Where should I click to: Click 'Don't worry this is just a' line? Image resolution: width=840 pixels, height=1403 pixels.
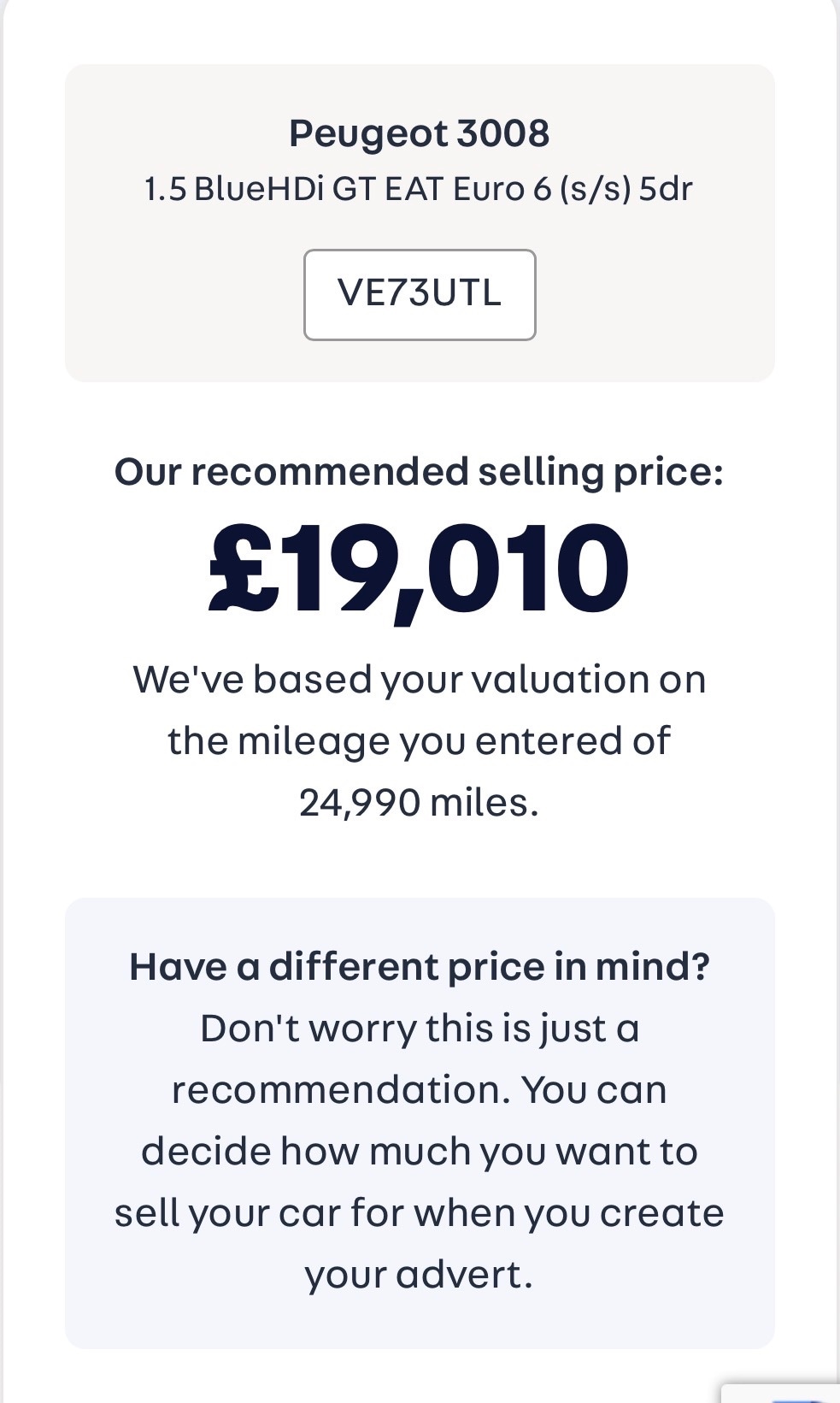[x=419, y=1028]
